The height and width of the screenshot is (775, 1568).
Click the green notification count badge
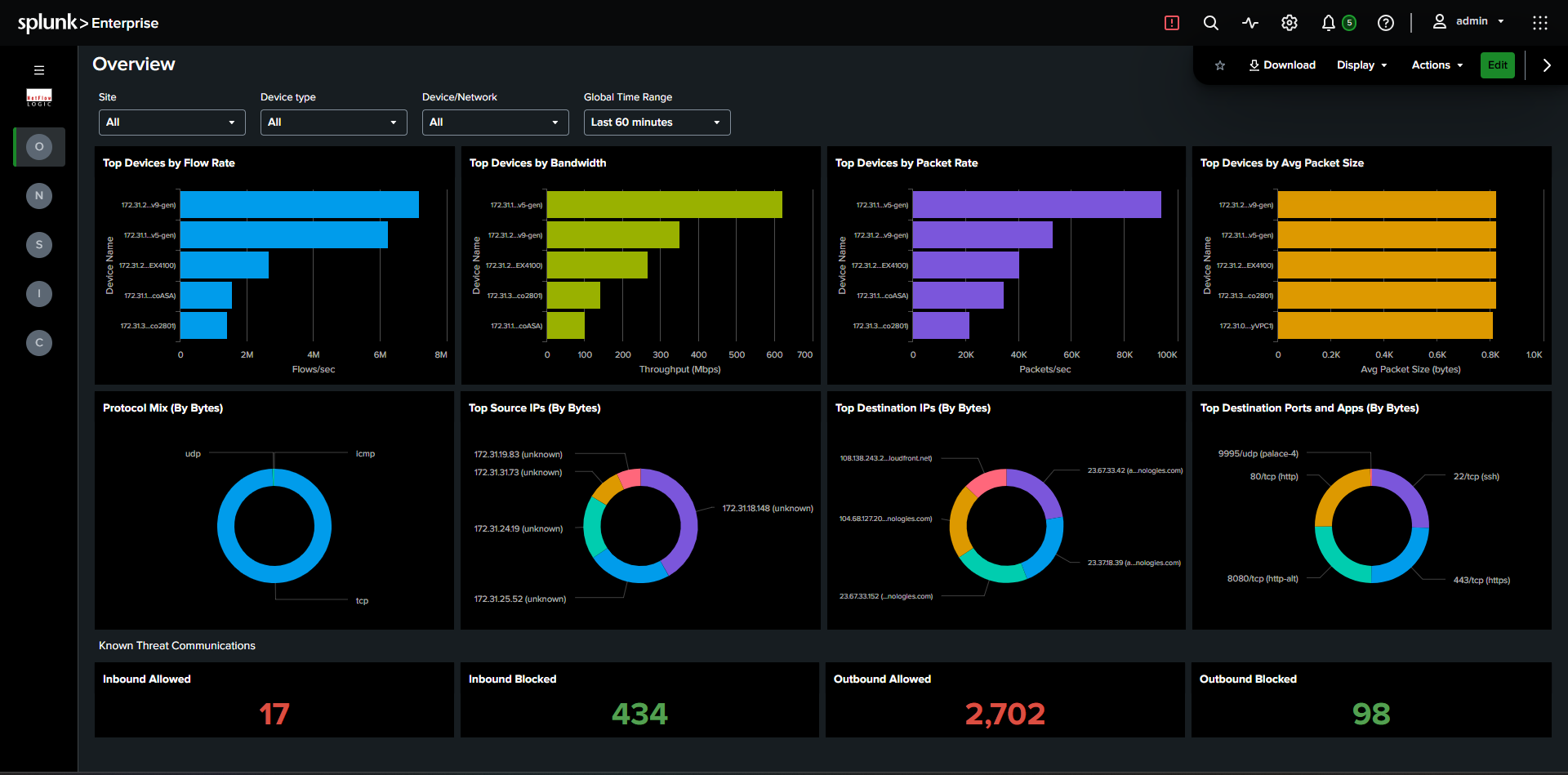click(1349, 23)
